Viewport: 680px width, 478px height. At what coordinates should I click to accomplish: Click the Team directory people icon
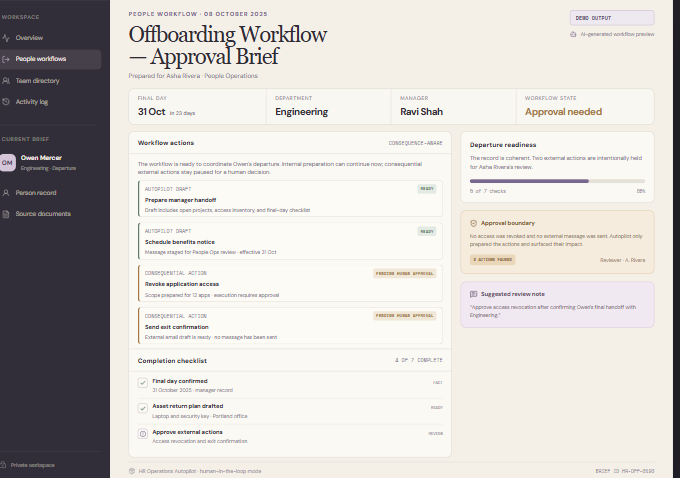[x=6, y=81]
